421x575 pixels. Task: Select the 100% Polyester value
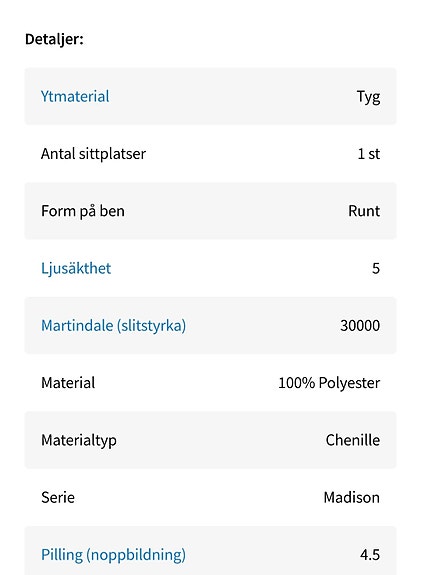pos(329,383)
